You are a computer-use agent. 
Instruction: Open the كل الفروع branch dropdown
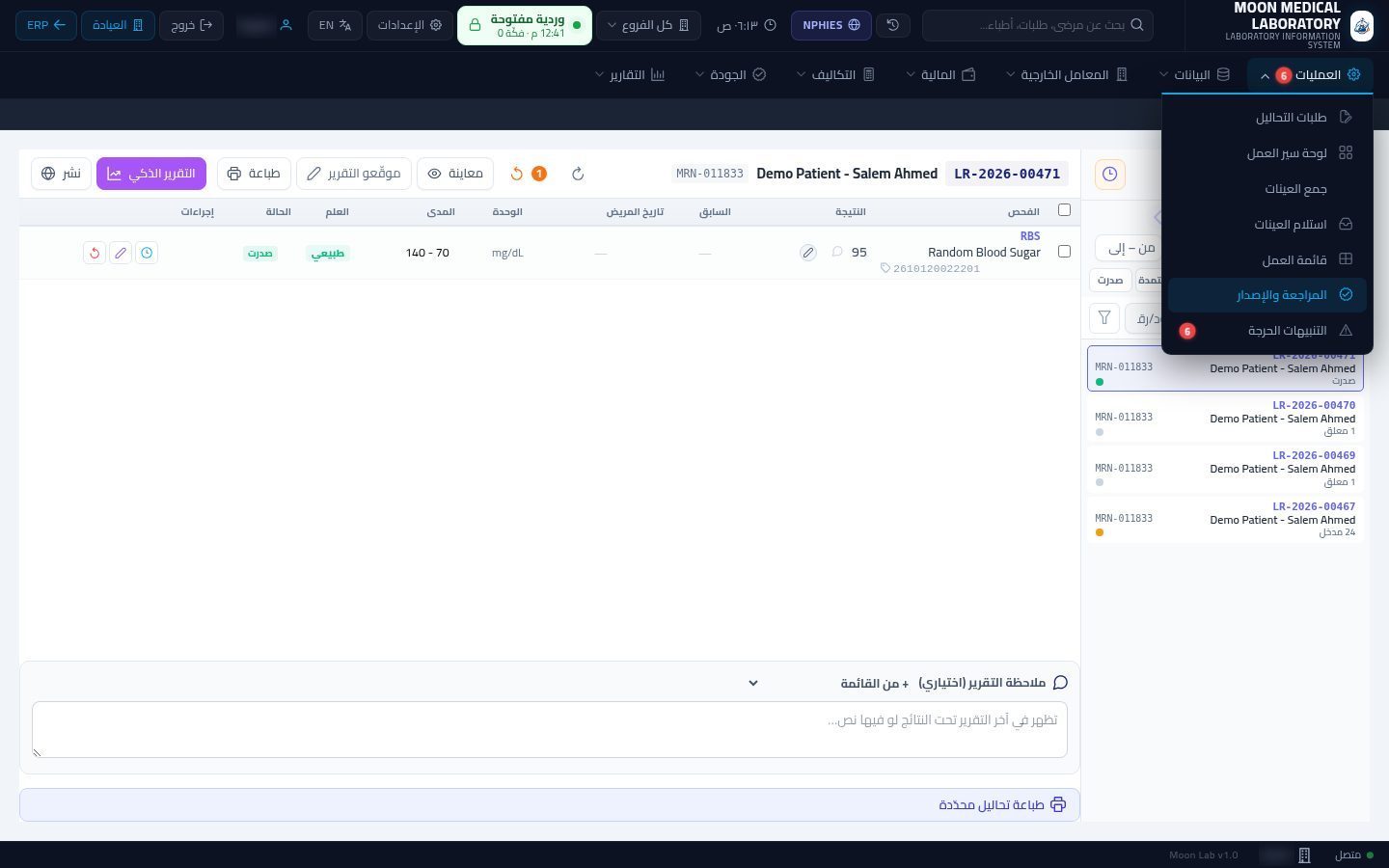tap(648, 25)
